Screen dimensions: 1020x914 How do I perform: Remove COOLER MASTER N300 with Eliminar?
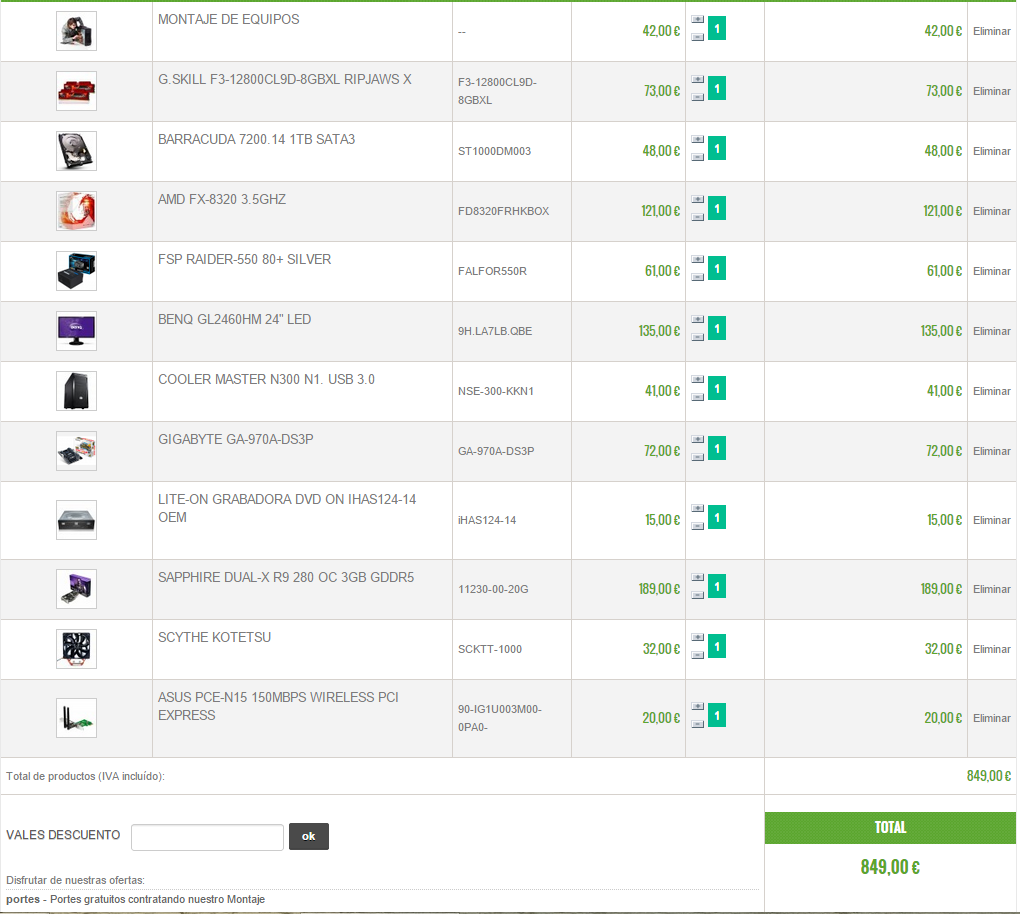tap(991, 390)
